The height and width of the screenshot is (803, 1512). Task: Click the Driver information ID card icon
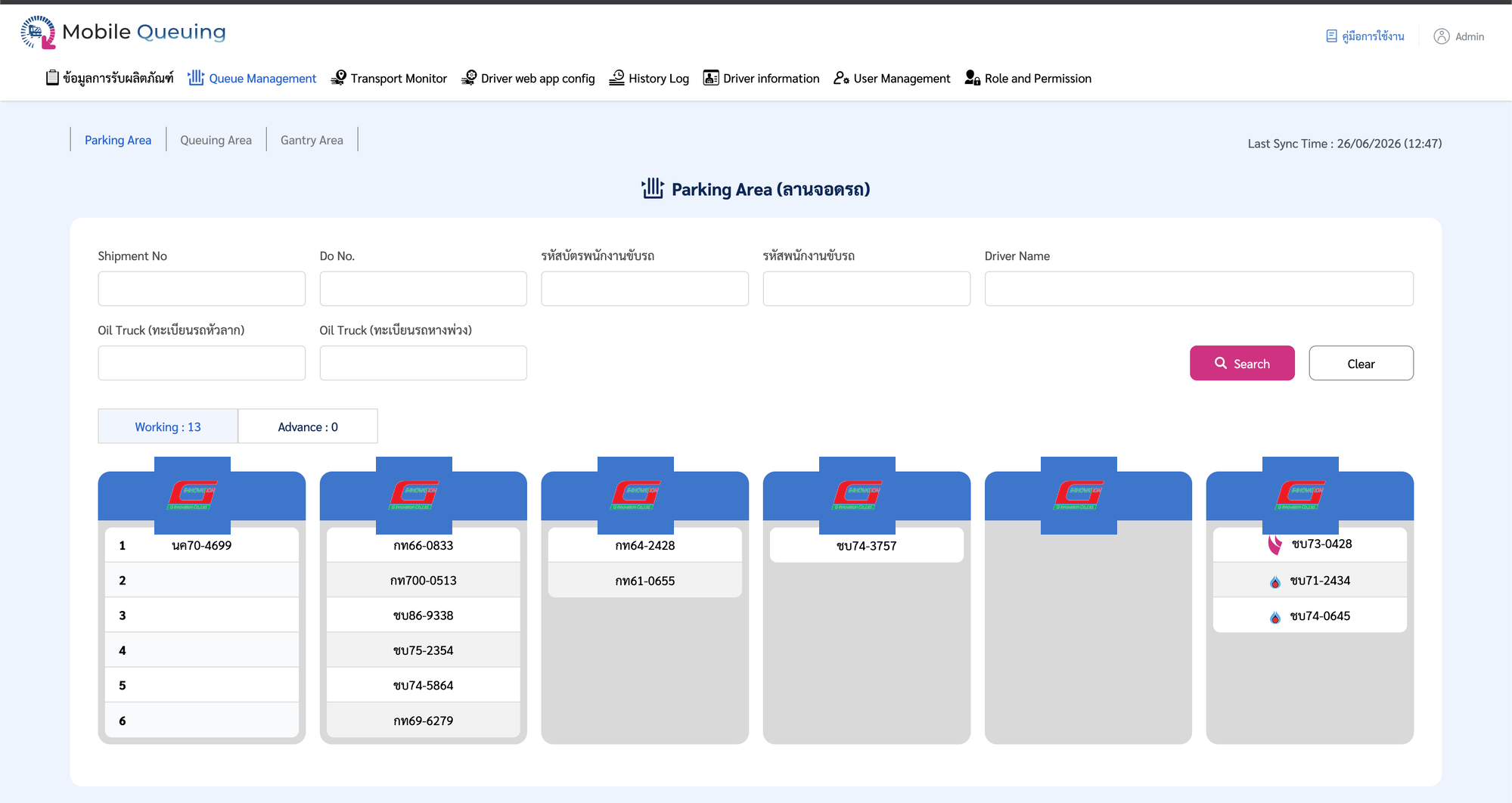[x=711, y=78]
